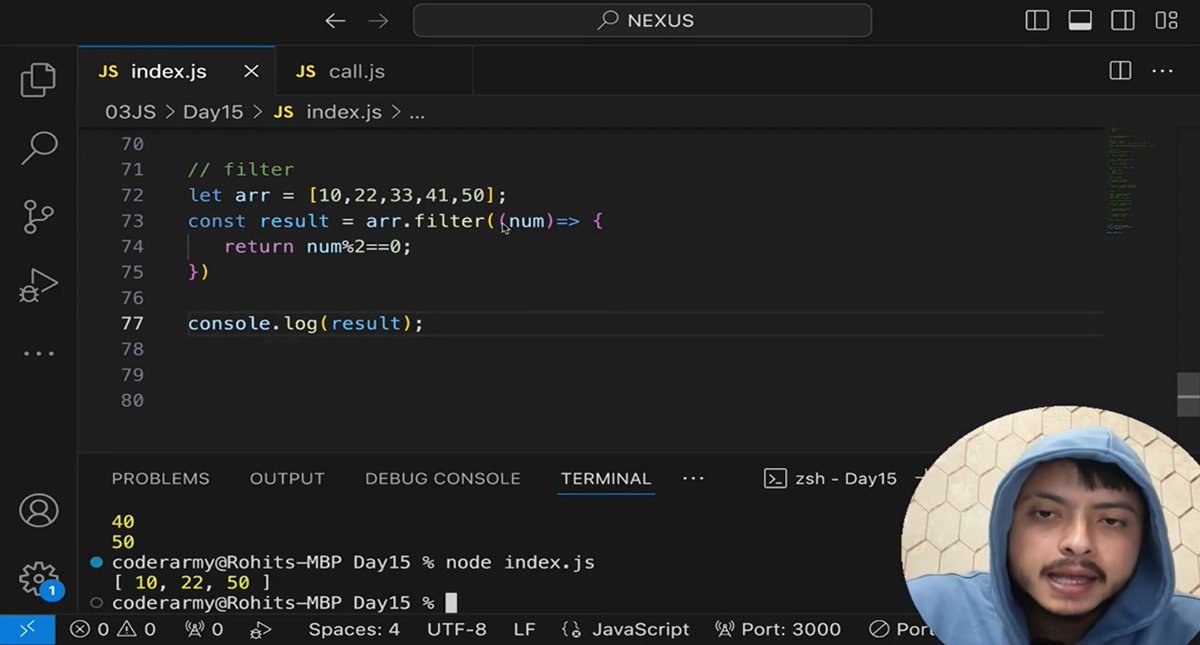The width and height of the screenshot is (1200, 645).
Task: Select the zsh - Day15 terminal instance
Action: point(830,478)
